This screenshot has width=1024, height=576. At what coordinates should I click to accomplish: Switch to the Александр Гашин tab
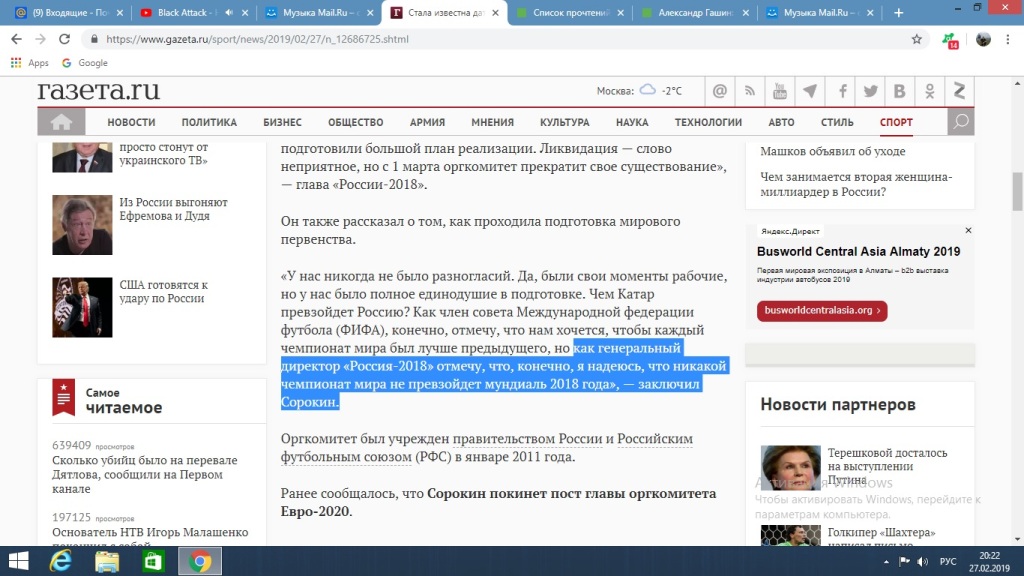click(696, 12)
